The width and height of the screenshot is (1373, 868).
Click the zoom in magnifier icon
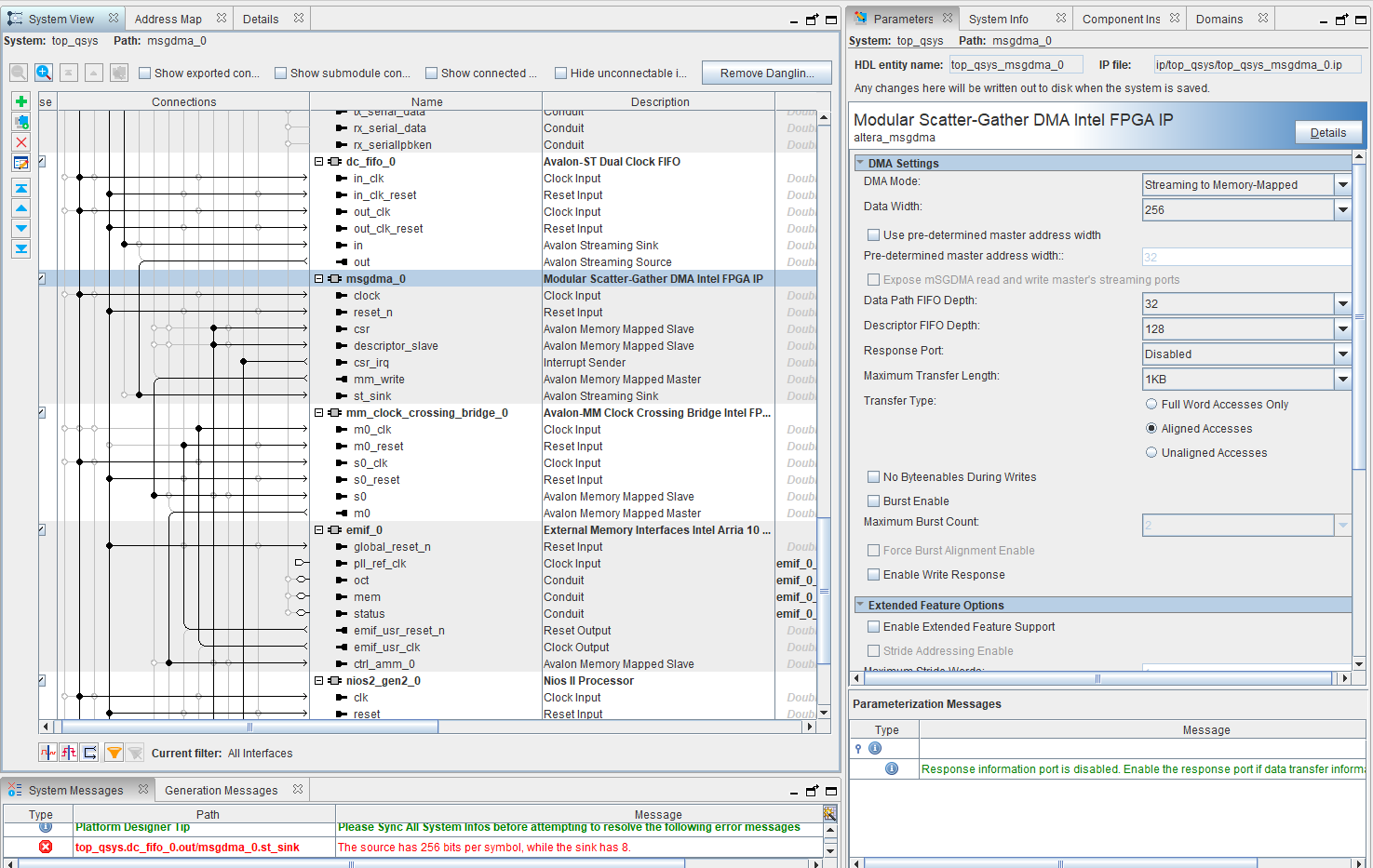click(44, 73)
